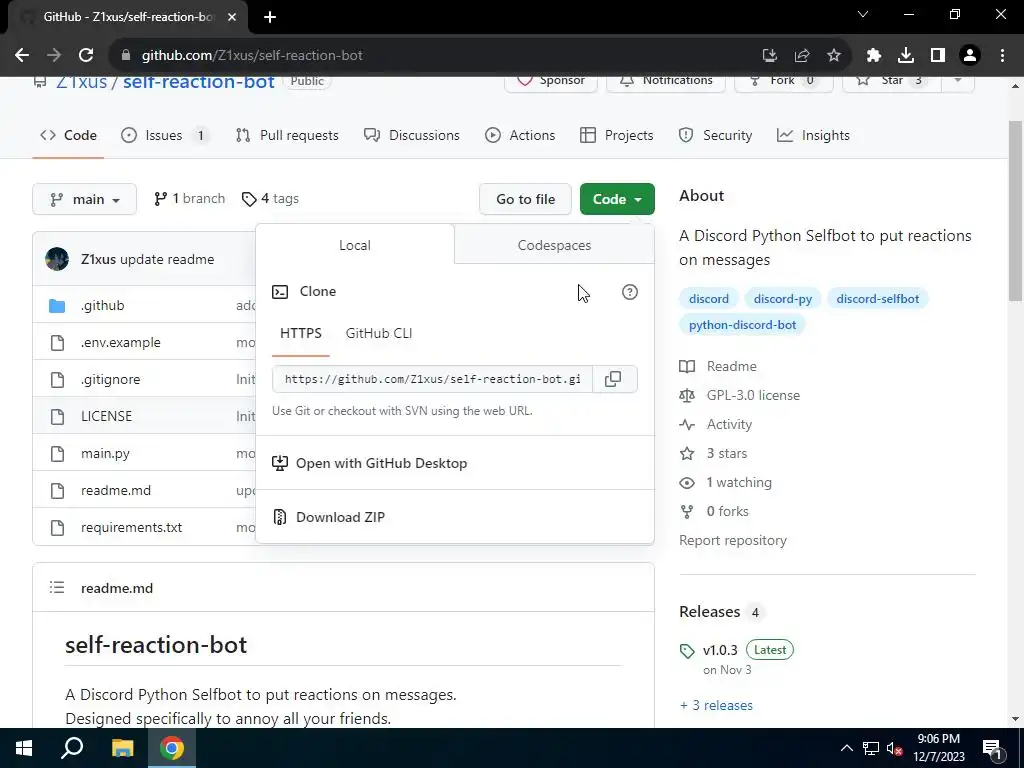This screenshot has height=768, width=1024.
Task: Open the Chrome extensions puzzle icon
Action: [874, 56]
